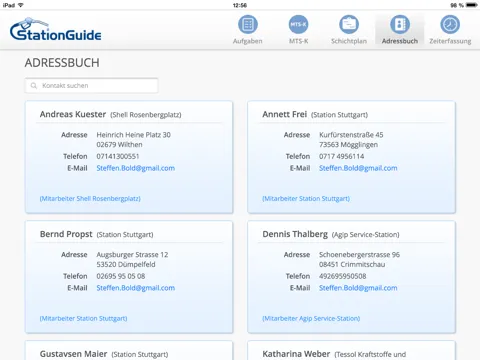This screenshot has height=360, width=480.
Task: Click address Augsburger Strasse 12
Action: coord(132,254)
